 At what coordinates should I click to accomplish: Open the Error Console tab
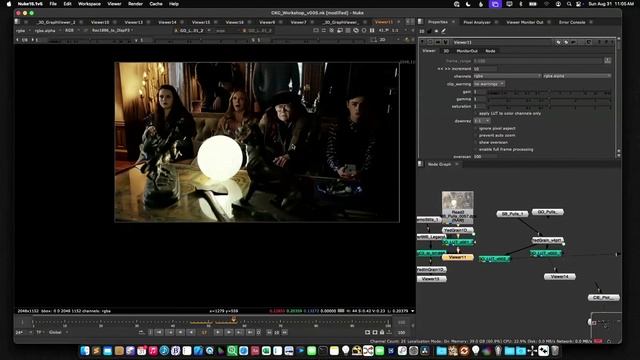(x=572, y=22)
